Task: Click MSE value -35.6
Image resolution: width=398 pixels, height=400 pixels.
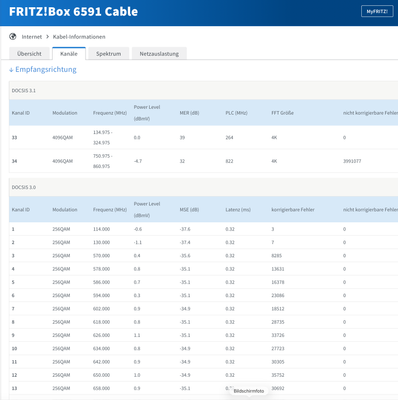Action: point(185,256)
